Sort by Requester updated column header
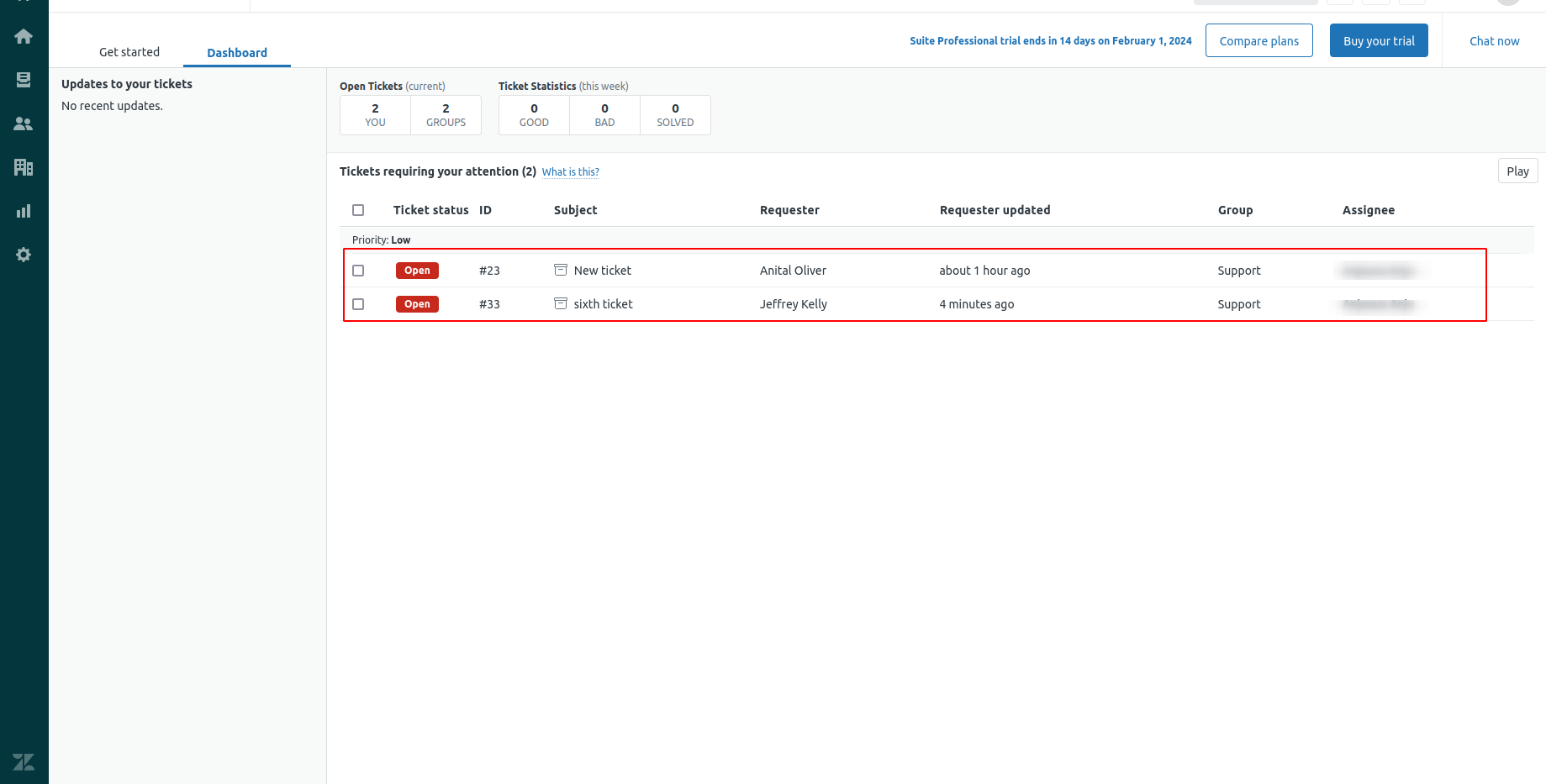This screenshot has width=1546, height=784. (x=995, y=210)
